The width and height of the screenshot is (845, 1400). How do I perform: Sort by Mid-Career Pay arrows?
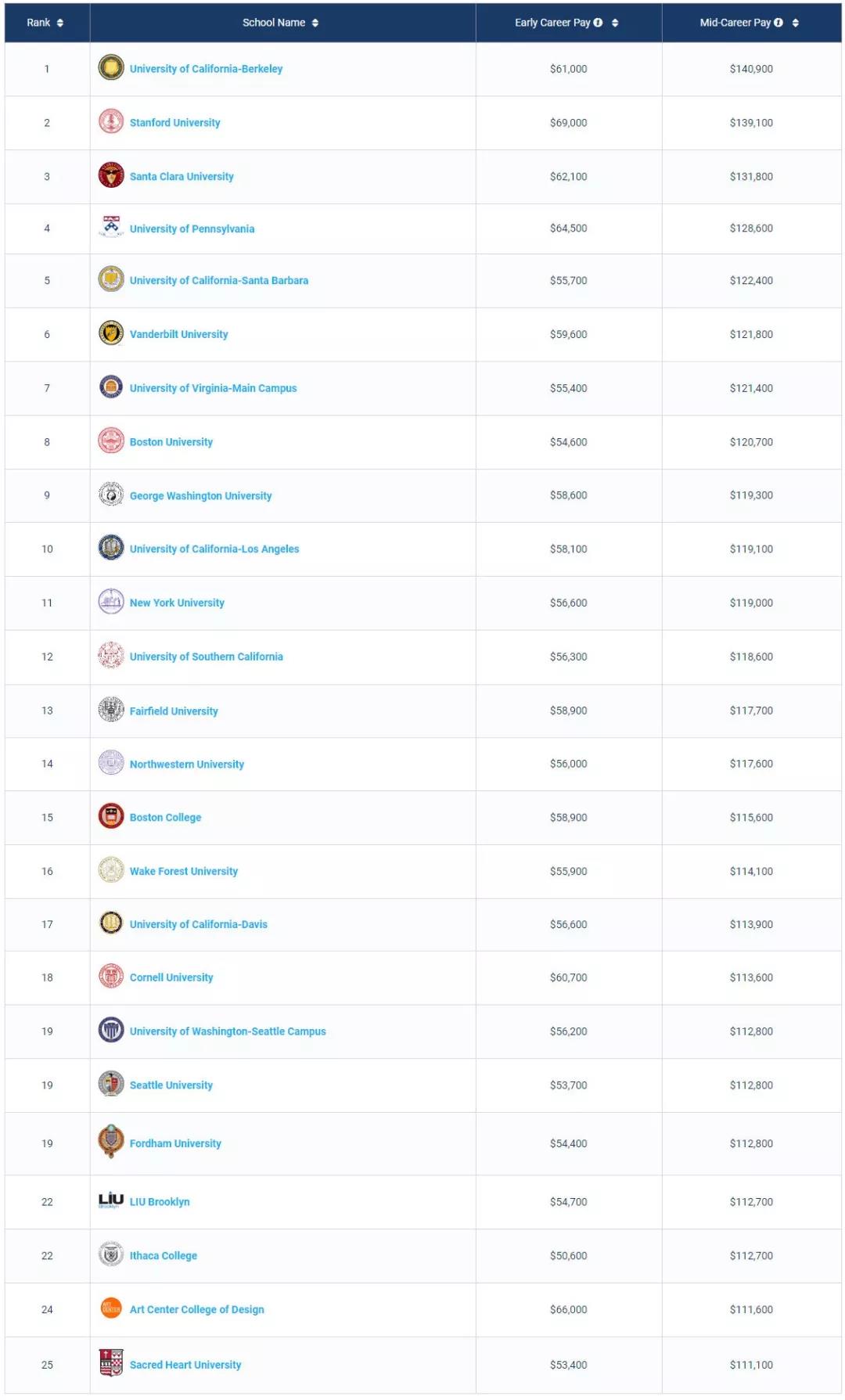[796, 23]
